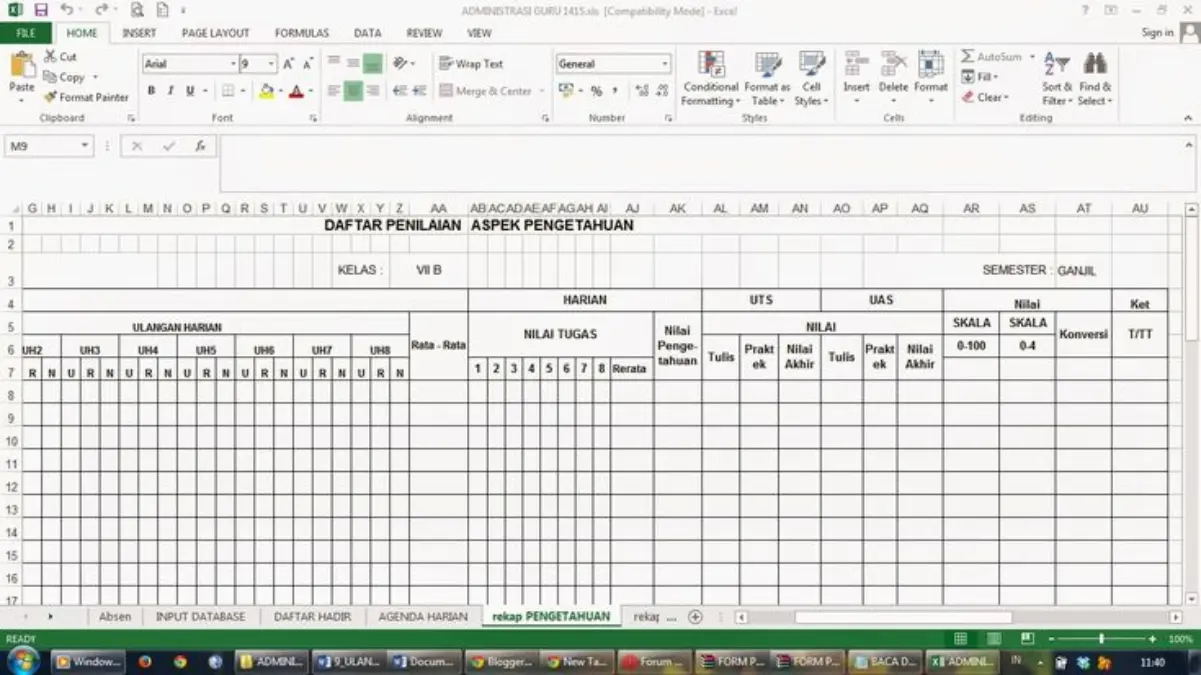Viewport: 1201px width, 675px height.
Task: Click the Paste icon
Action: click(22, 67)
